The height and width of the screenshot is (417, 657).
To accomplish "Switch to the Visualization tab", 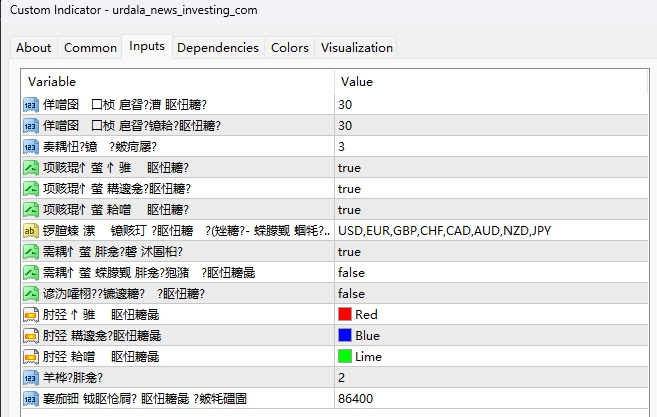I will tap(357, 48).
